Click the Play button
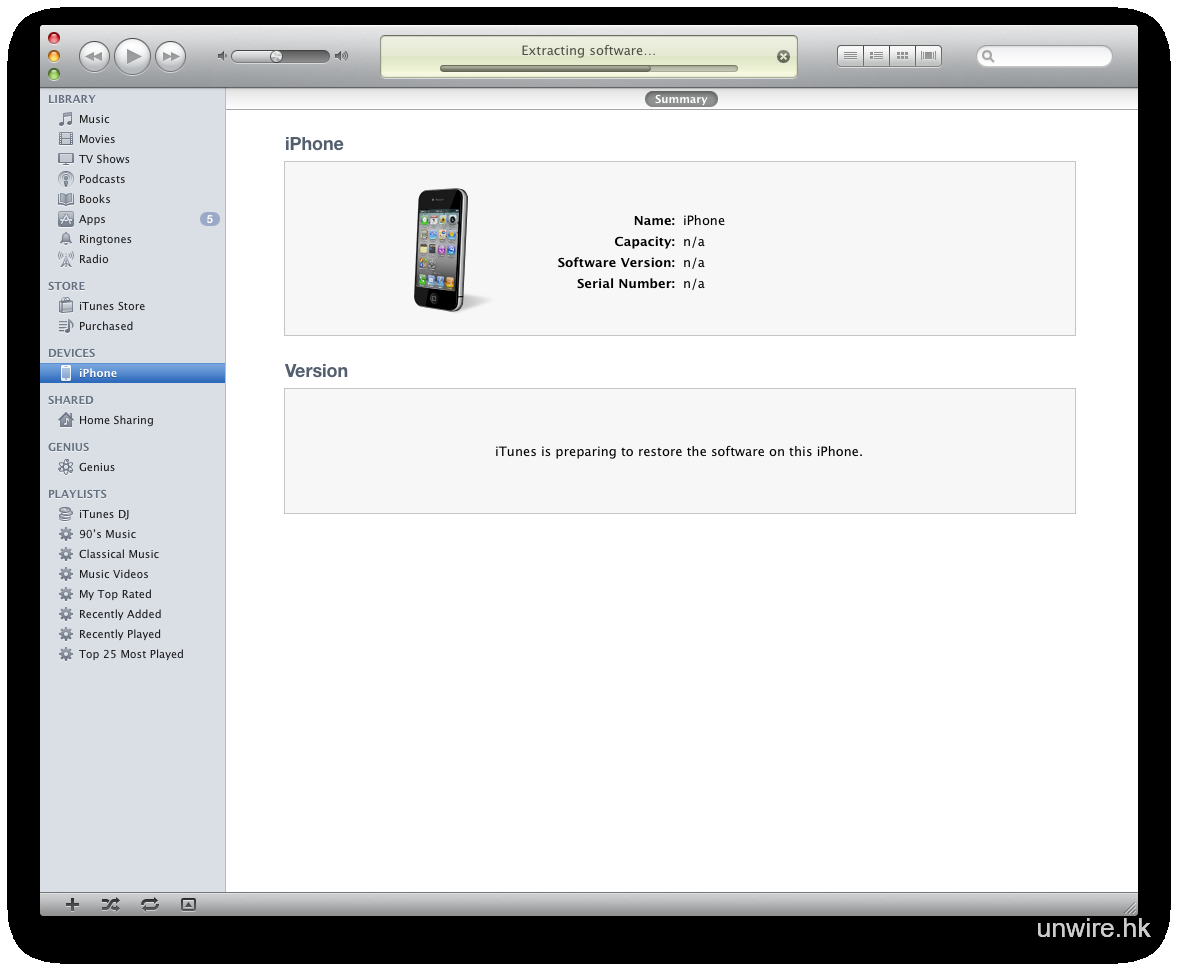Image resolution: width=1178 pixels, height=971 pixels. 132,56
